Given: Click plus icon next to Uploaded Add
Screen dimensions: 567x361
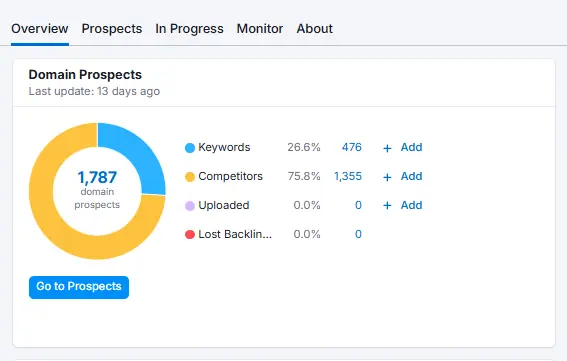Looking at the screenshot, I should pos(387,205).
